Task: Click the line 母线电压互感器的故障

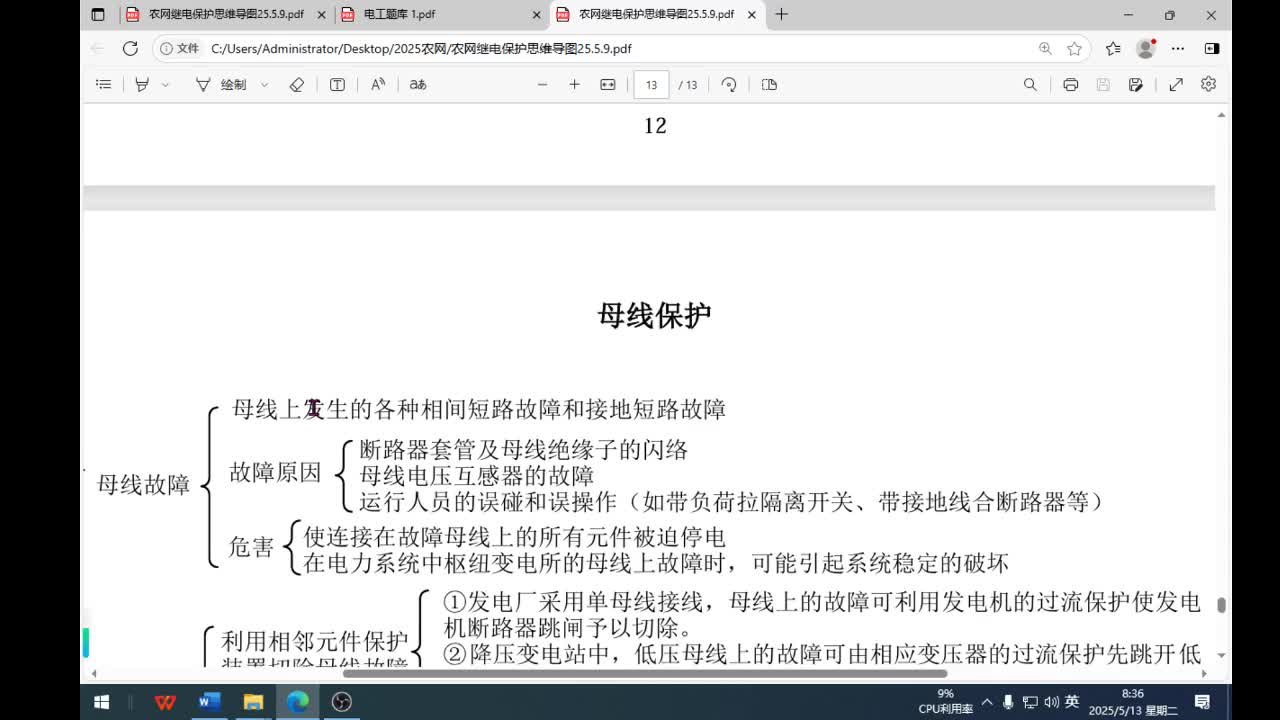Action: click(477, 476)
